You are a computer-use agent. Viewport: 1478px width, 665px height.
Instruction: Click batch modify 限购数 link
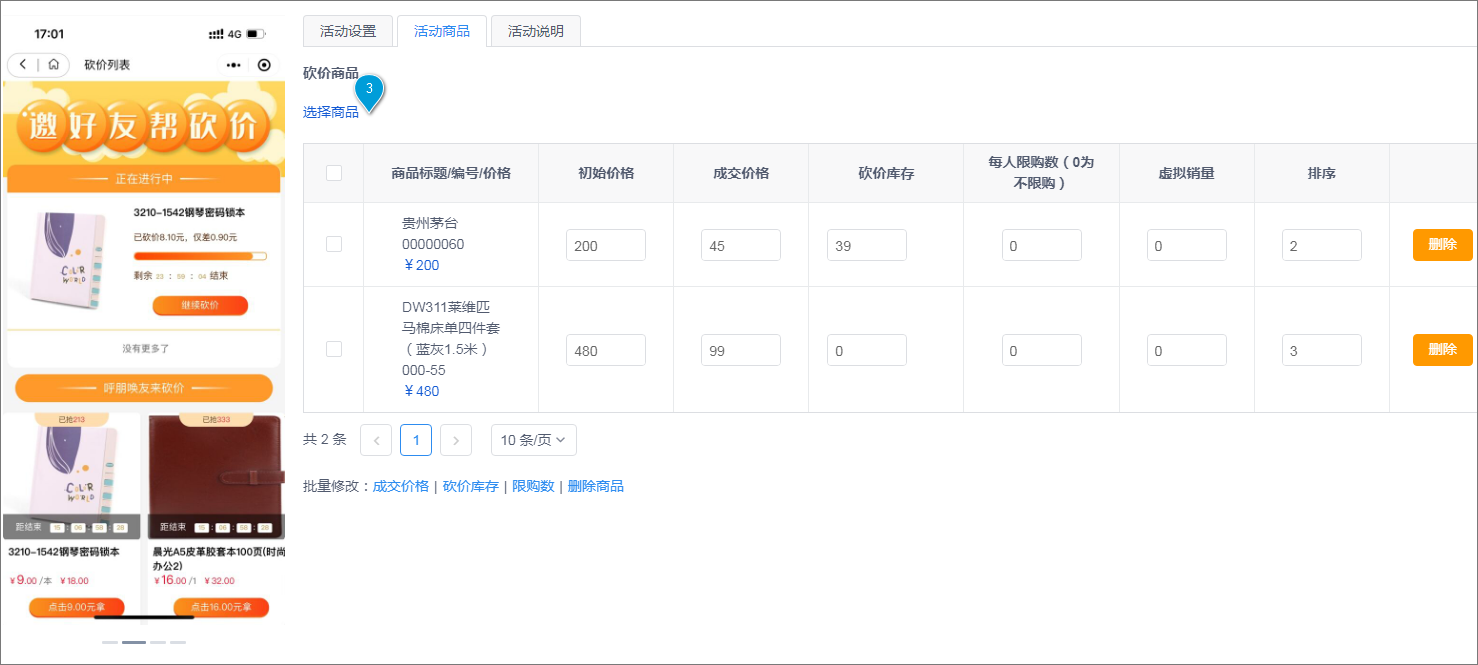[x=534, y=486]
